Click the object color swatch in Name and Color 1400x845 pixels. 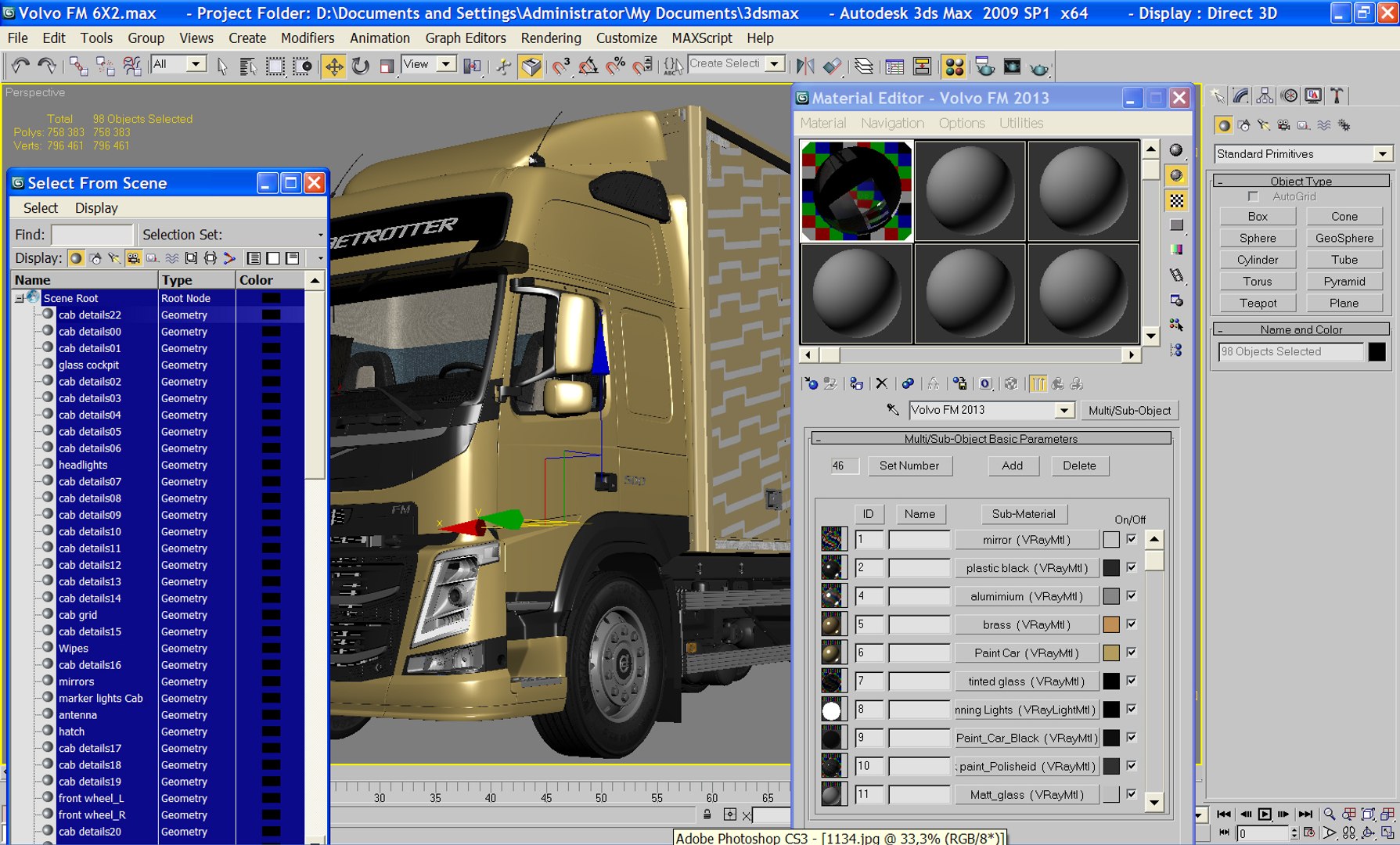1377,352
